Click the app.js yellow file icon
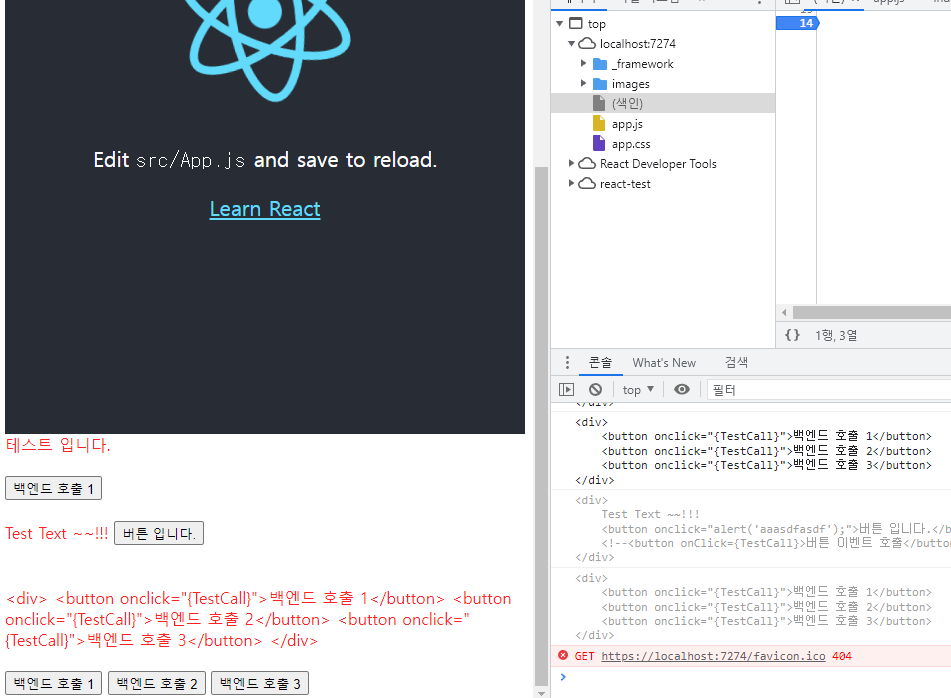Viewport: 951px width, 698px height. (599, 124)
